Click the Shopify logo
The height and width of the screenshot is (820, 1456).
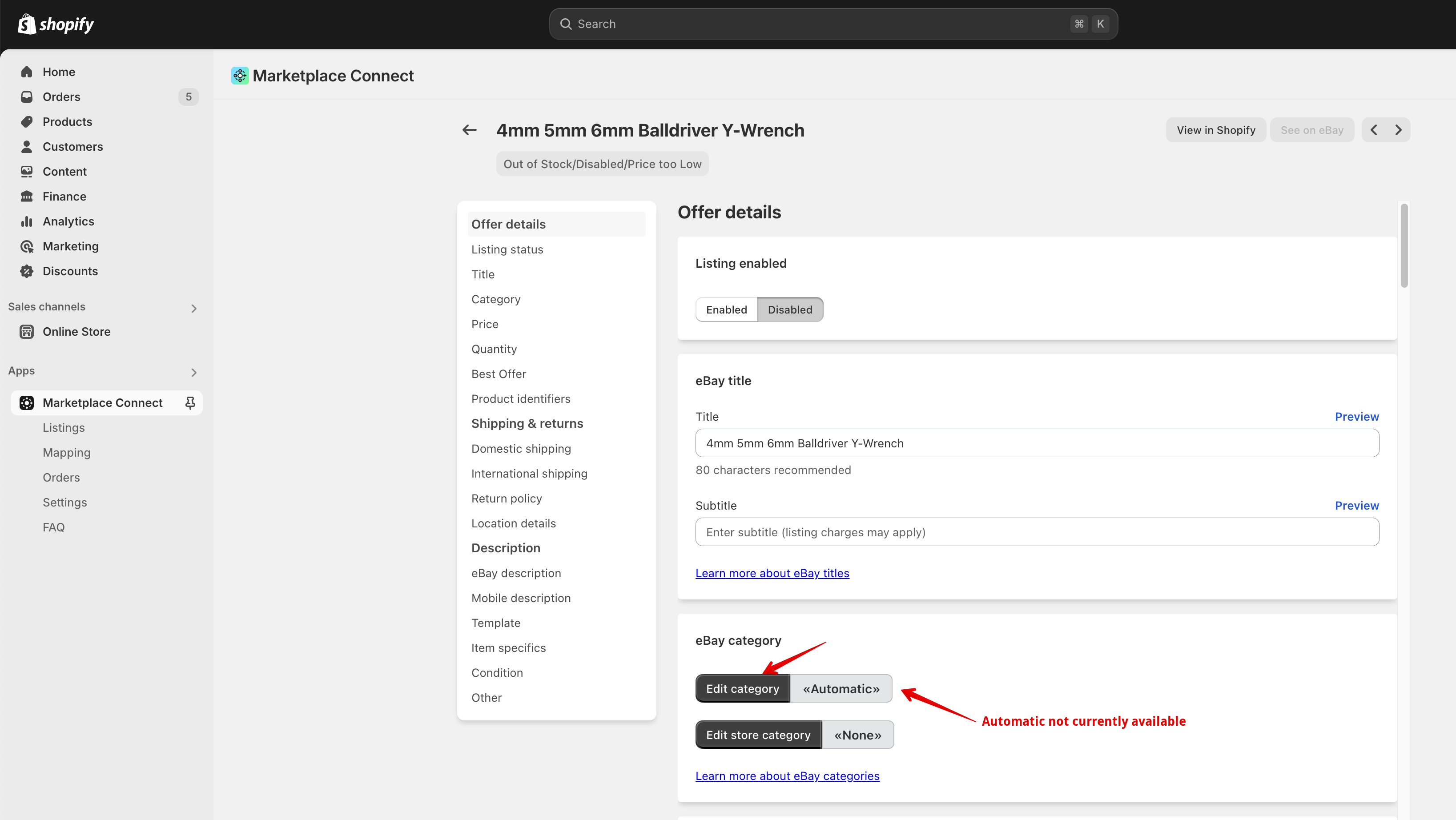click(56, 24)
